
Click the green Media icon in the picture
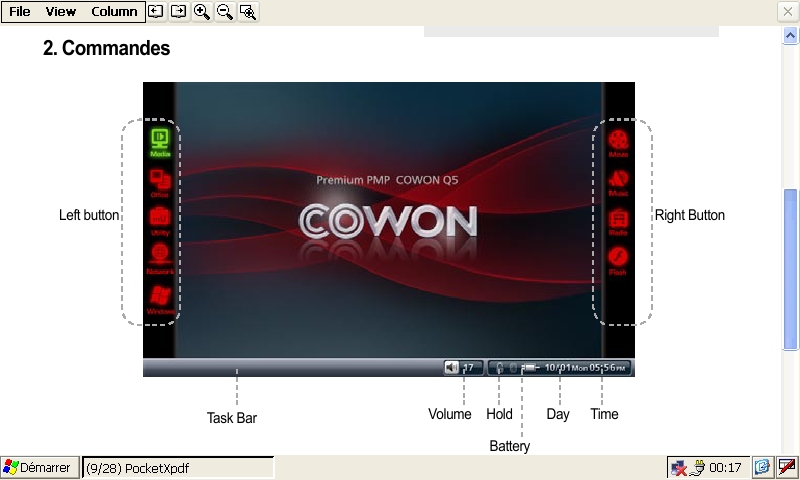(x=160, y=142)
